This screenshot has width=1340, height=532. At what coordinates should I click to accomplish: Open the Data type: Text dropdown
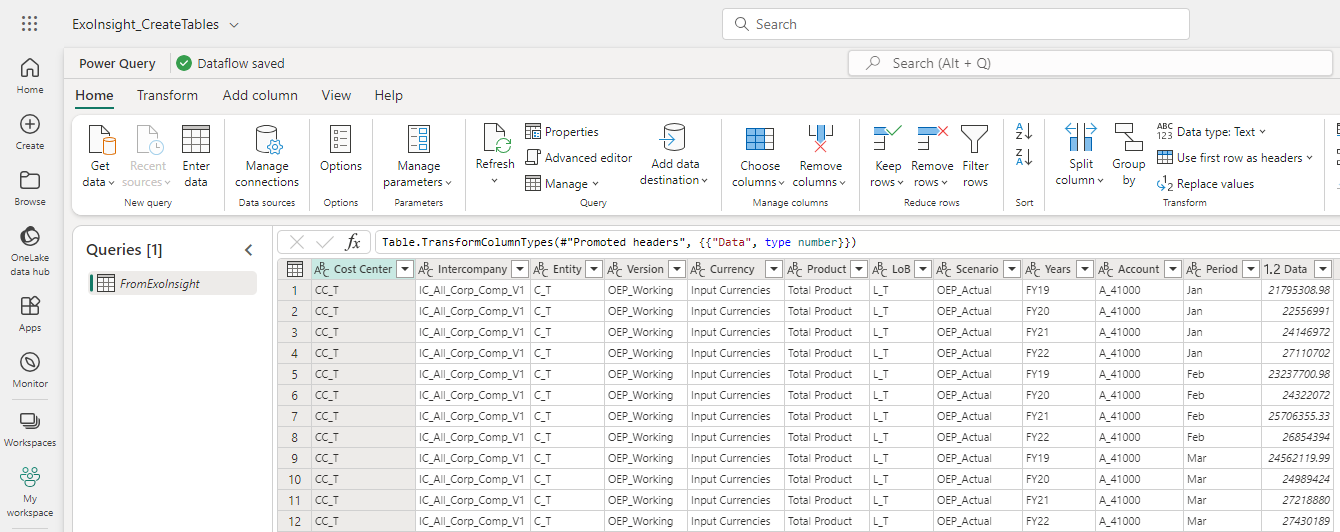1212,132
